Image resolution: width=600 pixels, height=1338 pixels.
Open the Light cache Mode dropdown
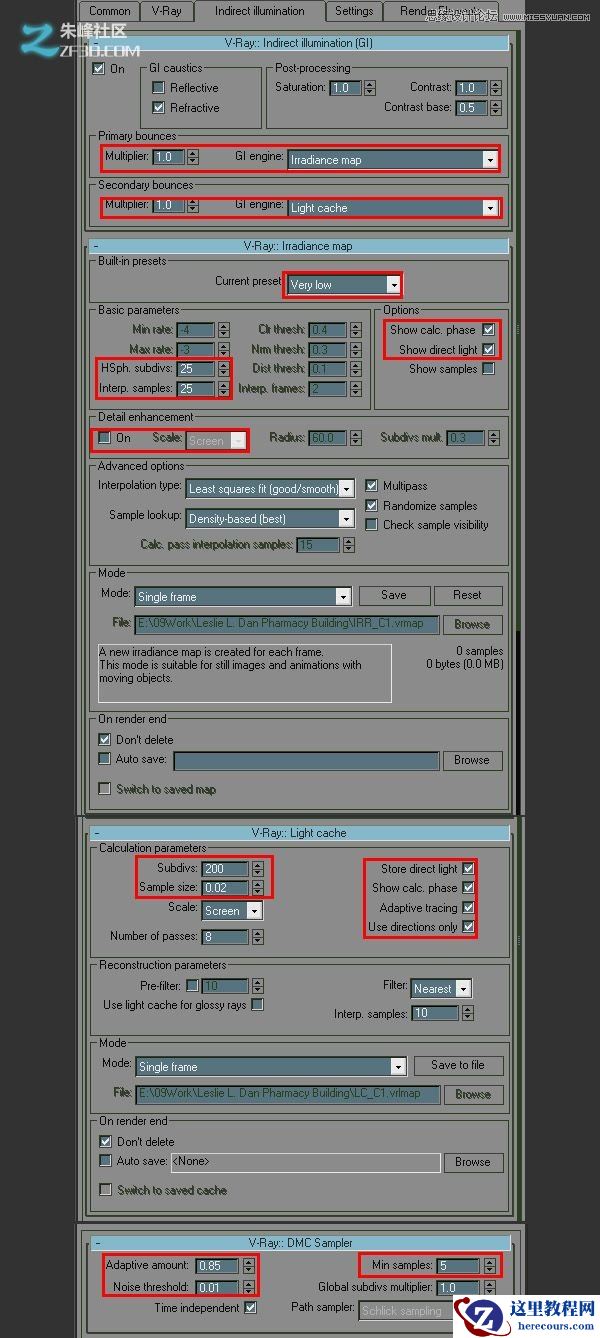tap(271, 1067)
